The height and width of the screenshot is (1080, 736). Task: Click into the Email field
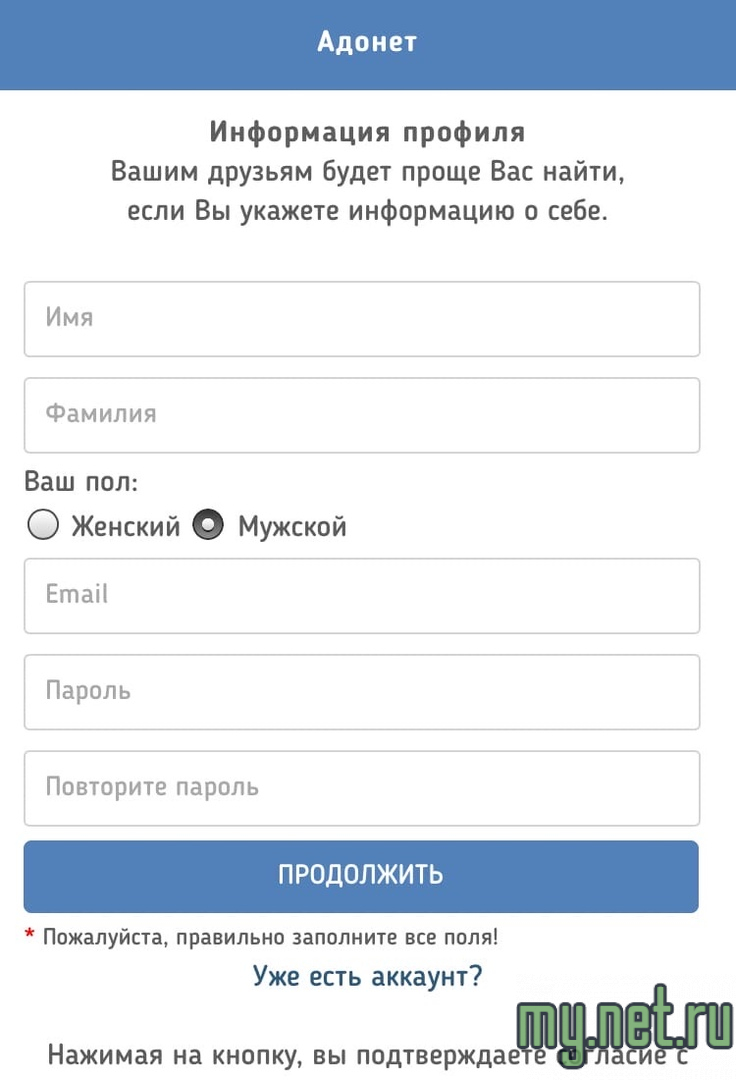click(x=361, y=596)
